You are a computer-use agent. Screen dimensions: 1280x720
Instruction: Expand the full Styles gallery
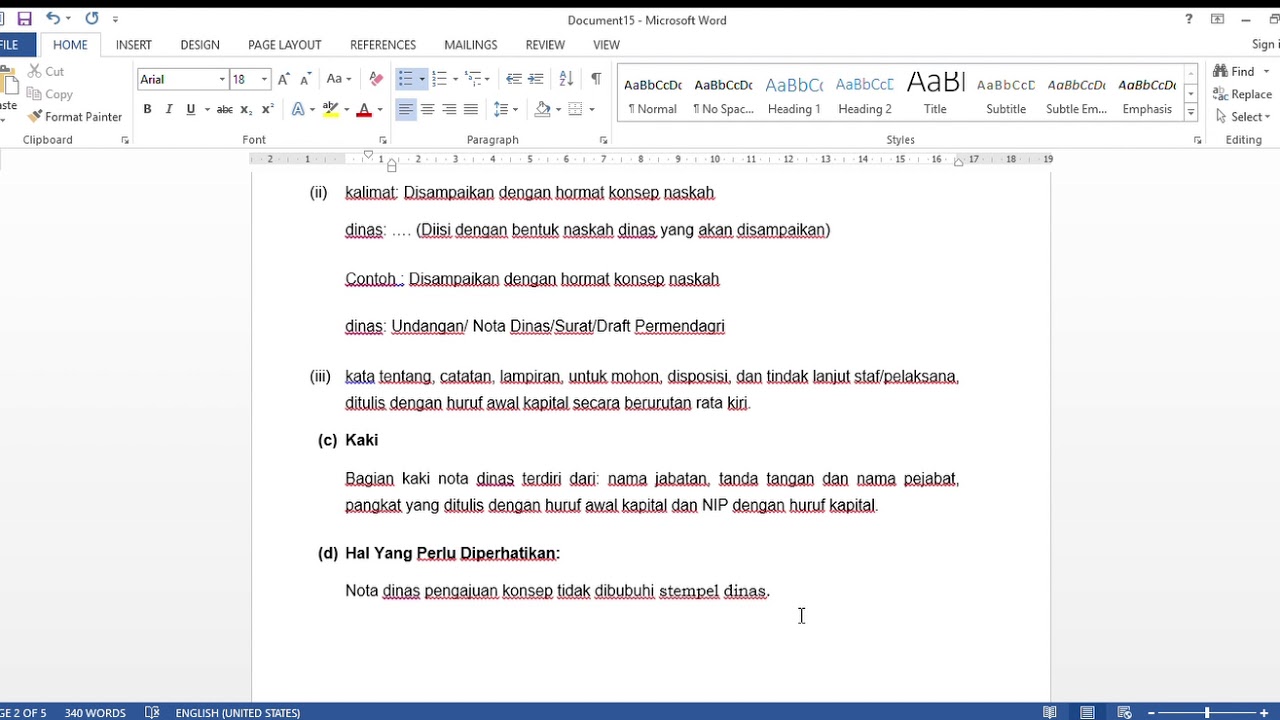(x=1191, y=113)
